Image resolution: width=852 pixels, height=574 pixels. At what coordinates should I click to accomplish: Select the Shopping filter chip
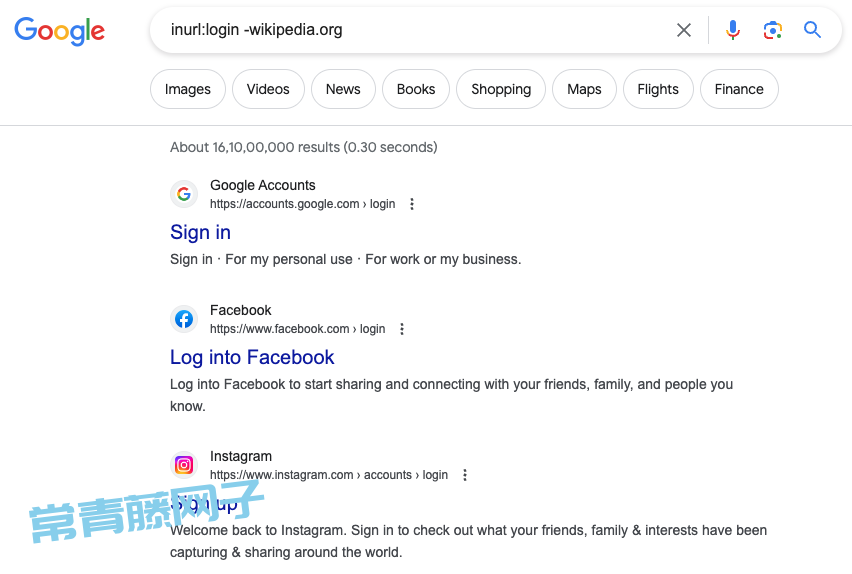tap(501, 89)
